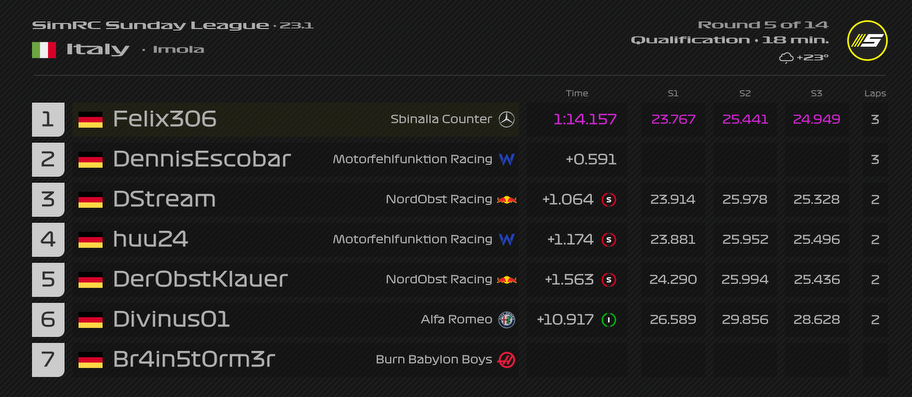
Task: Click the Italian flag icon
Action: pyautogui.click(x=44, y=50)
